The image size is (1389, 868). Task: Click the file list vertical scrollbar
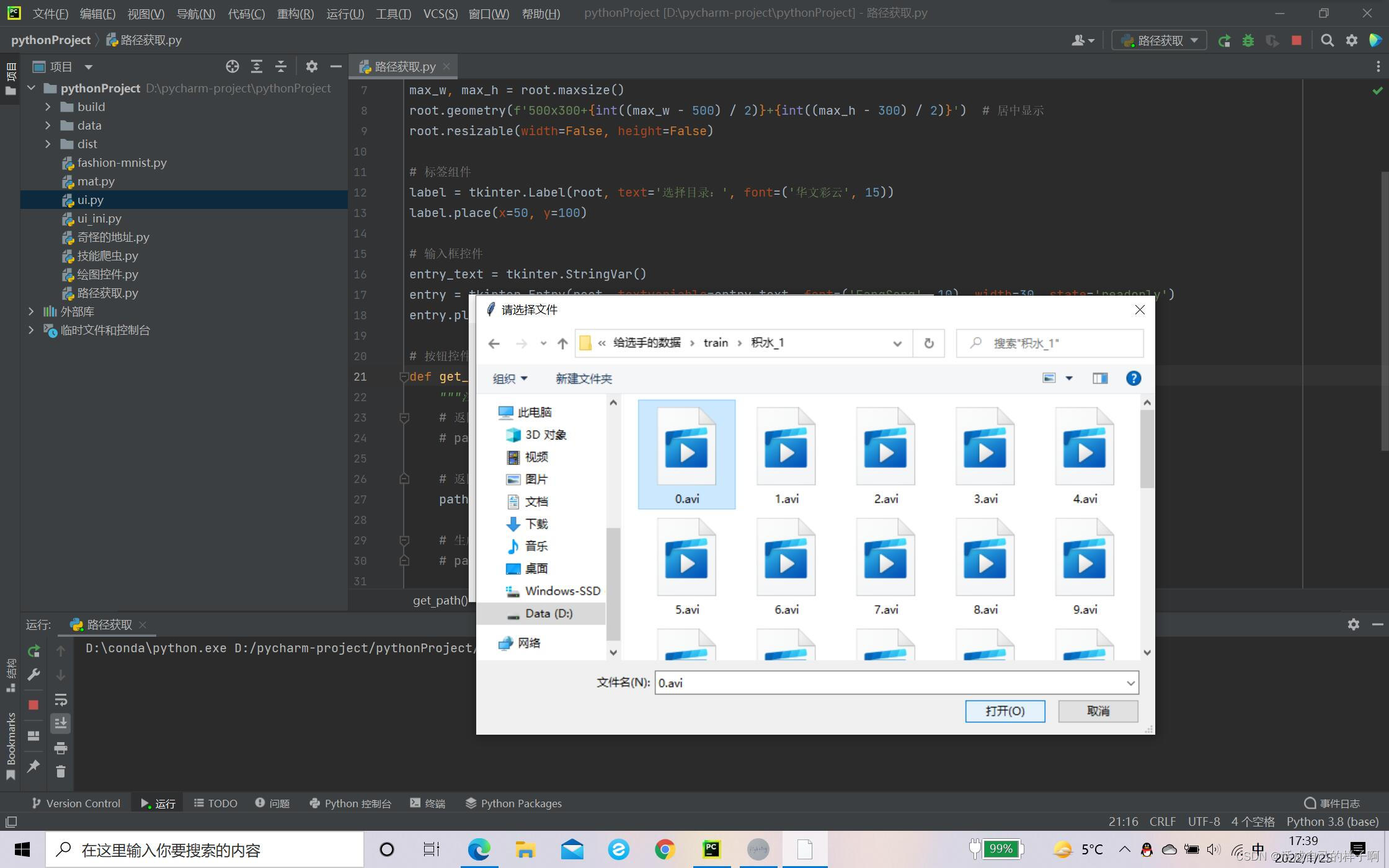pyautogui.click(x=1147, y=449)
